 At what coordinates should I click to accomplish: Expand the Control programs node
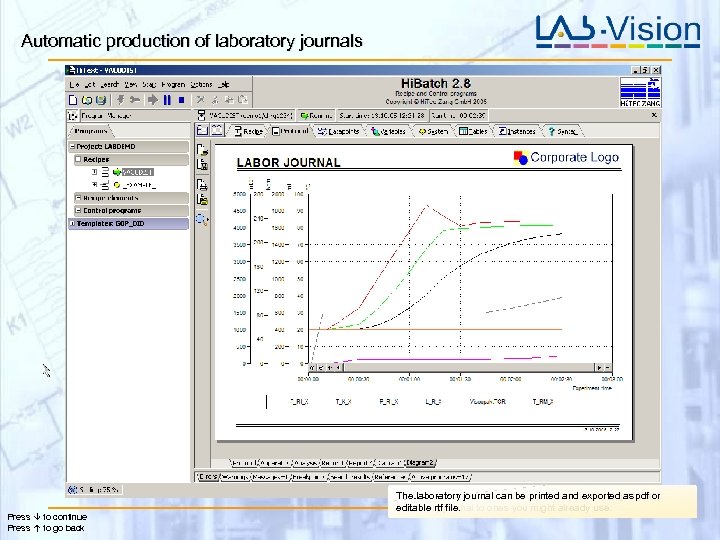[x=78, y=210]
